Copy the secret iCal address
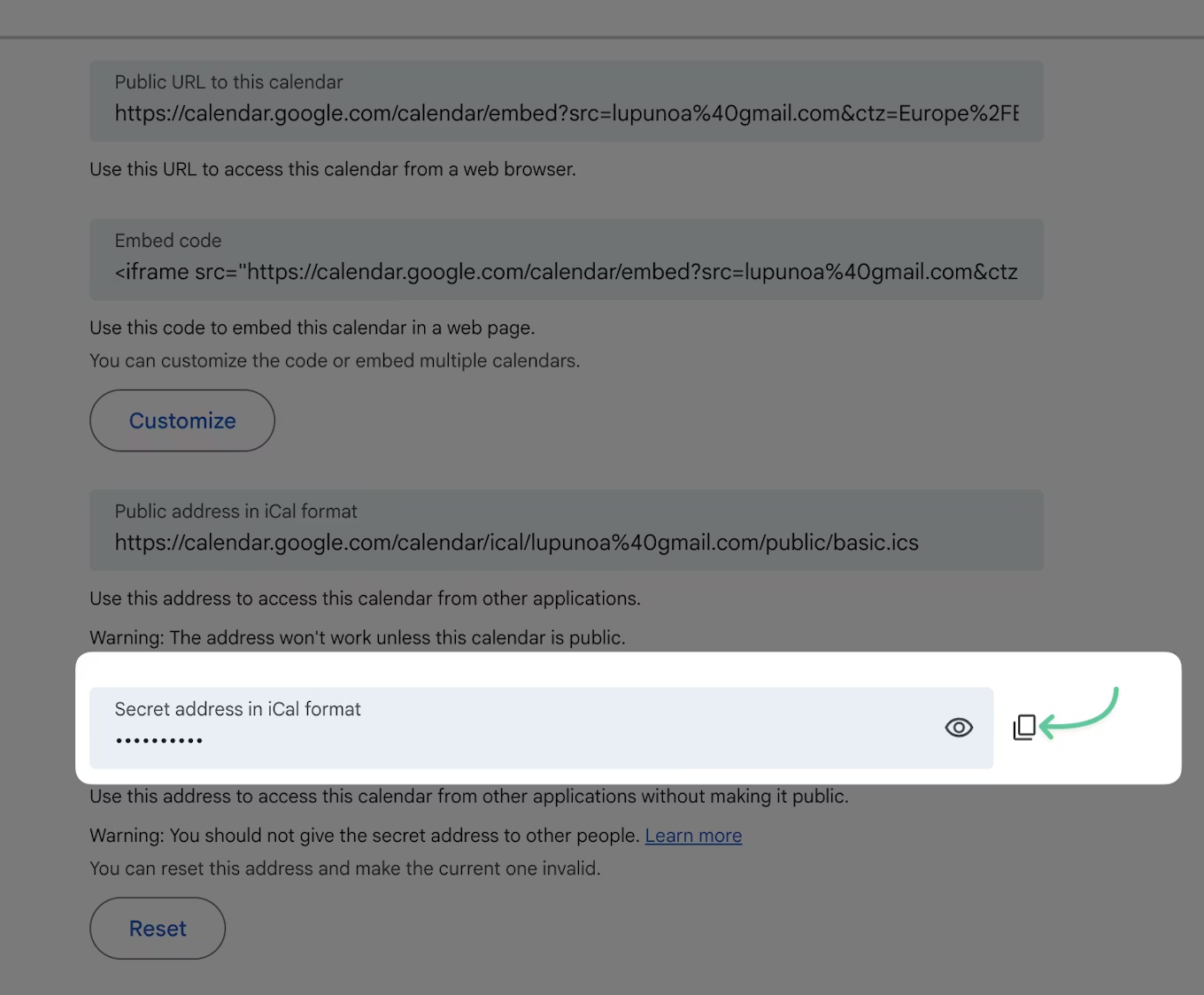Screen dimensions: 1204x995 1024,728
